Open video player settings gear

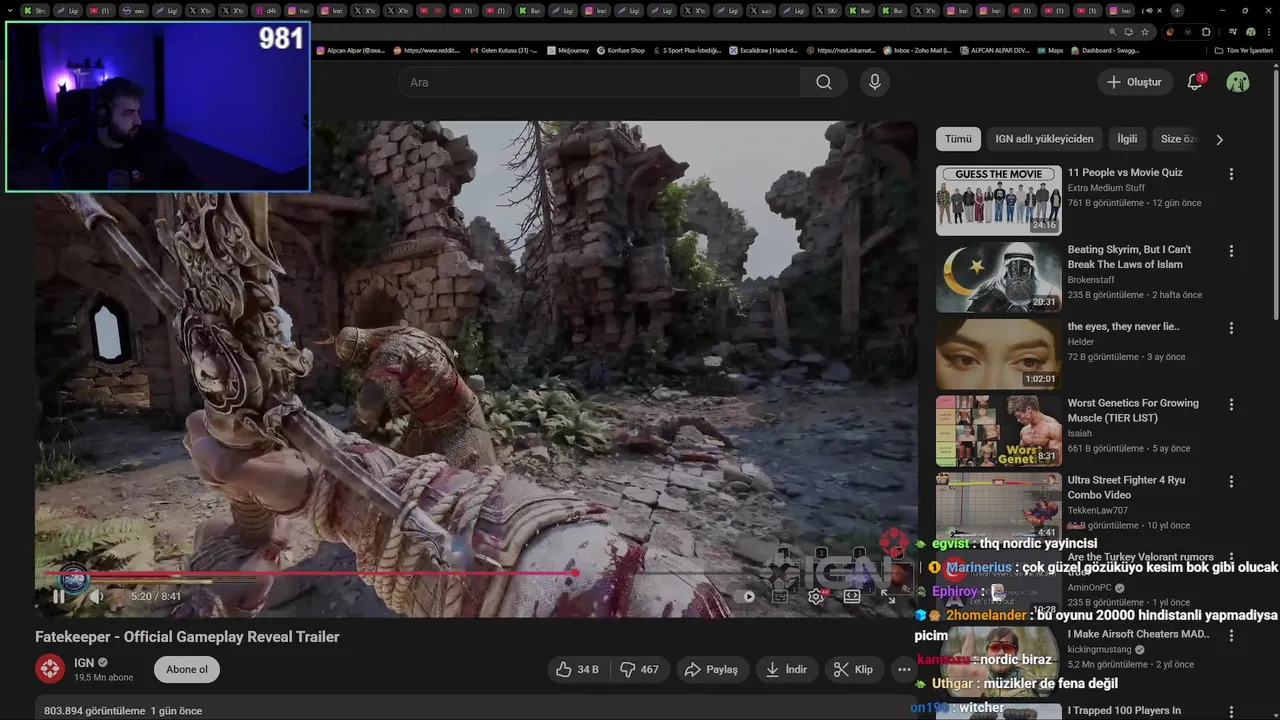816,596
